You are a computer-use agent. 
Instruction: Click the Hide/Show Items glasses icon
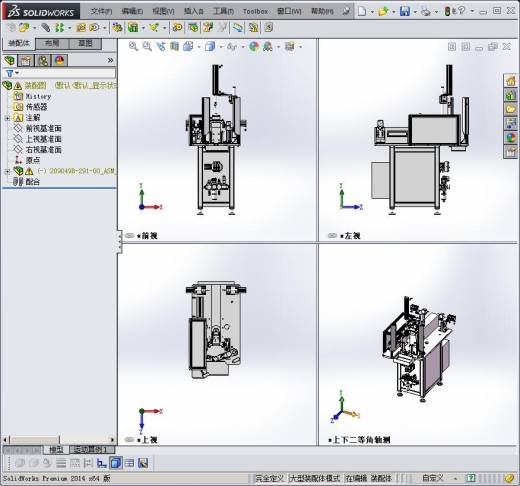pyautogui.click(x=232, y=47)
